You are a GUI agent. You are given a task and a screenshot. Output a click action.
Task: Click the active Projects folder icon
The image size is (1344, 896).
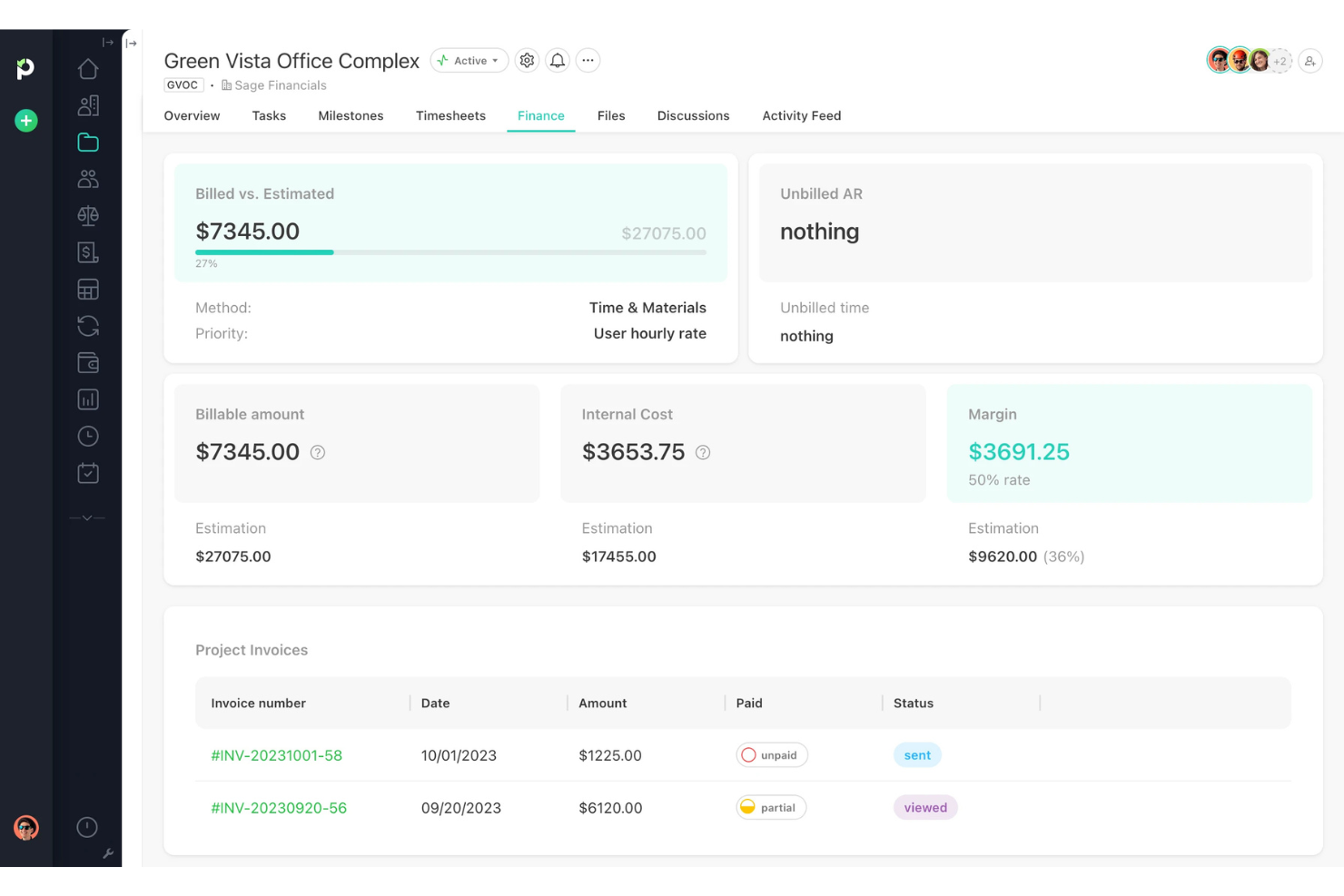click(x=88, y=142)
